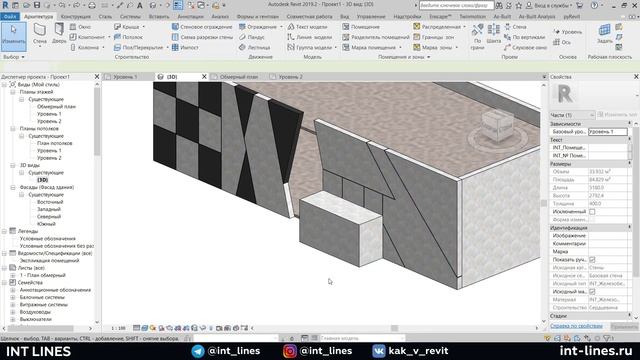Toggle the Исключенный checkbox
The height and width of the screenshot is (360, 640).
(592, 211)
